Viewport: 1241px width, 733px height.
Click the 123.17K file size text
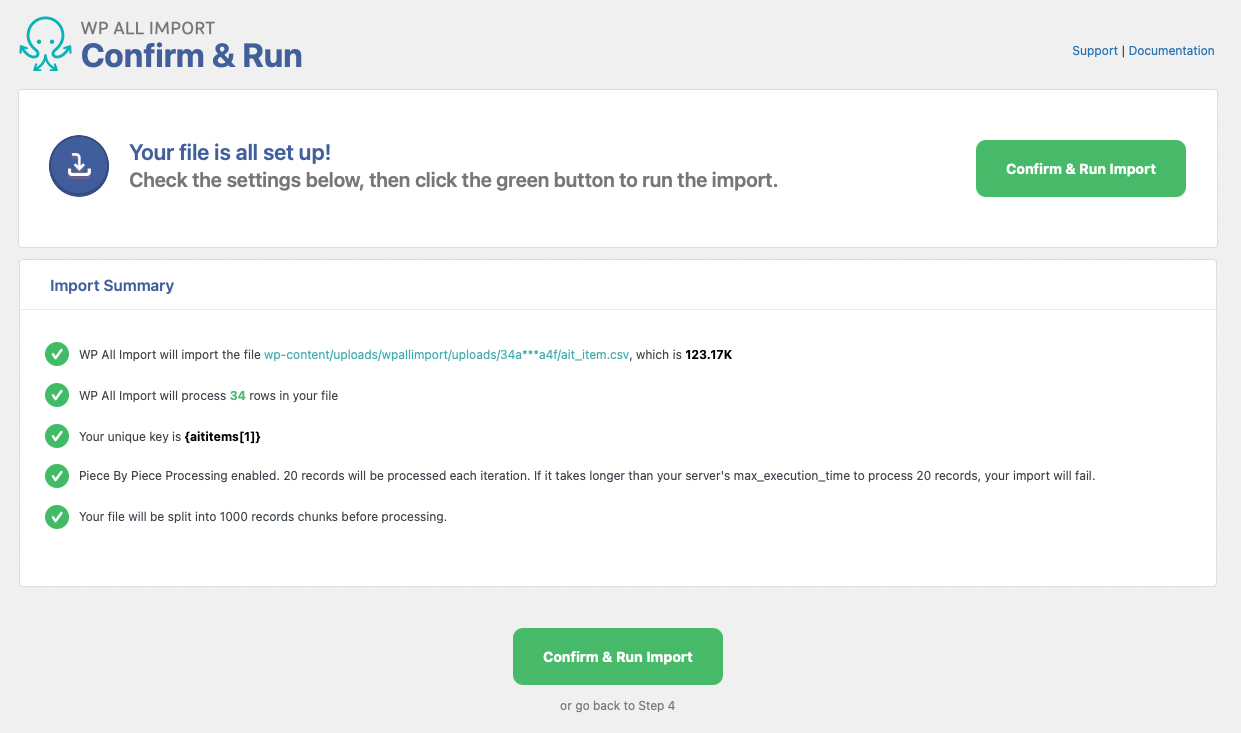709,355
